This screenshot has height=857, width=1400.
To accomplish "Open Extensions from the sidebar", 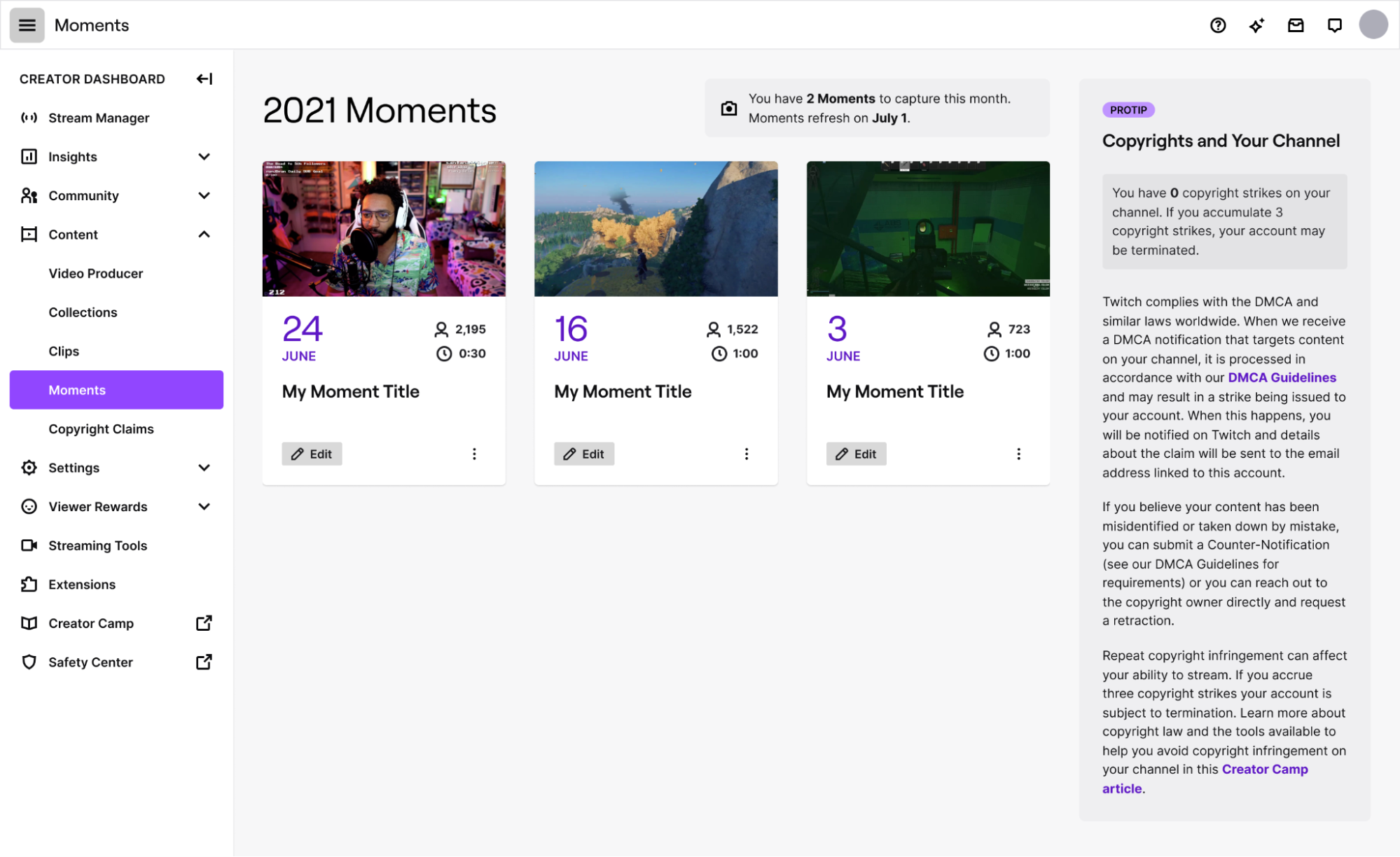I will coord(82,584).
